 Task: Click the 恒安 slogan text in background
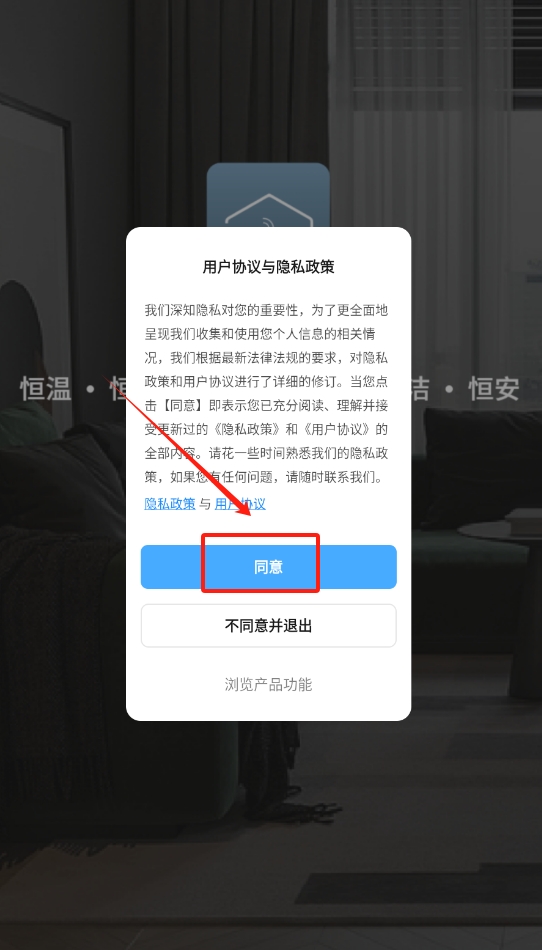coord(494,389)
